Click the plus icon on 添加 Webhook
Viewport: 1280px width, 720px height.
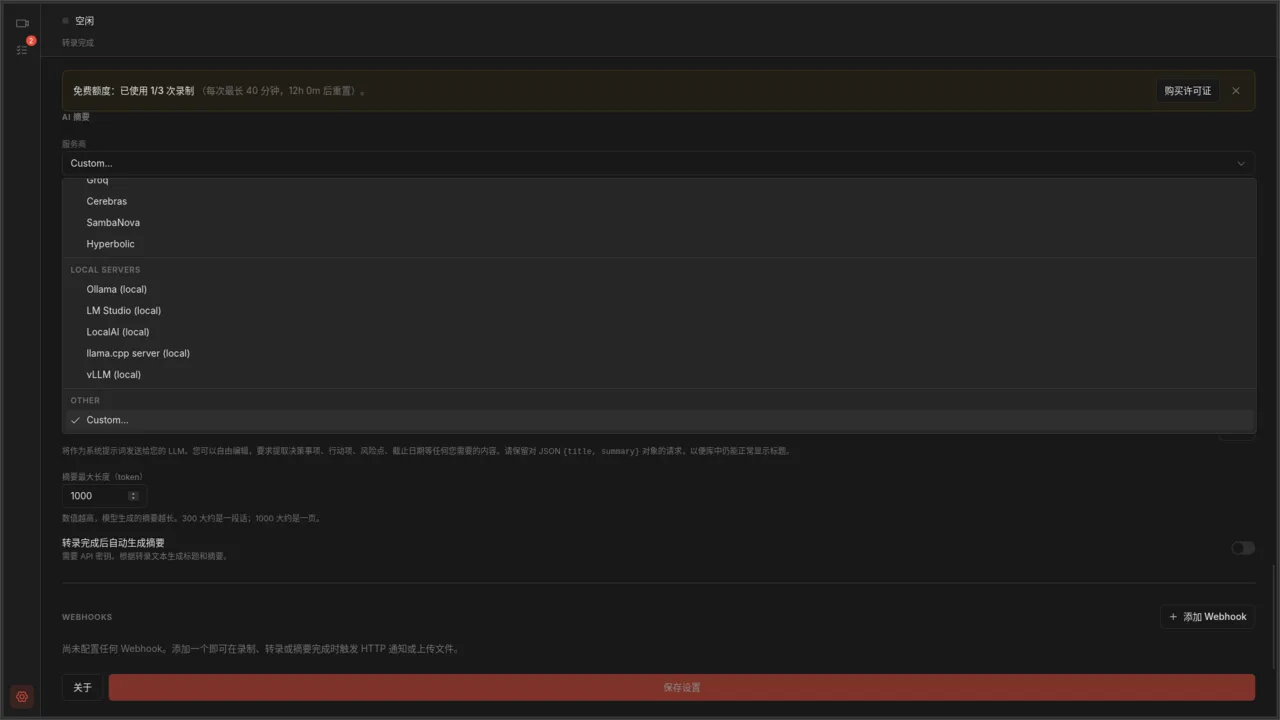1173,617
